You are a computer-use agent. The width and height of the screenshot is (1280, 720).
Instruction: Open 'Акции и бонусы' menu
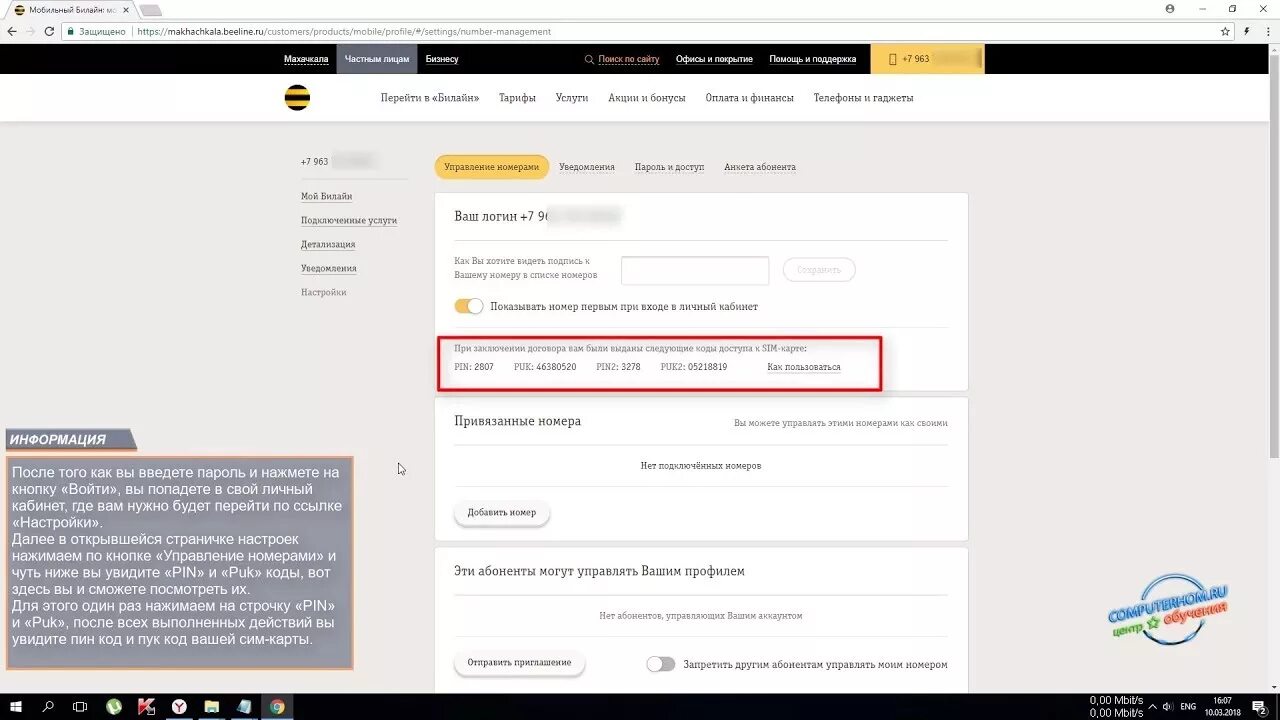[647, 98]
